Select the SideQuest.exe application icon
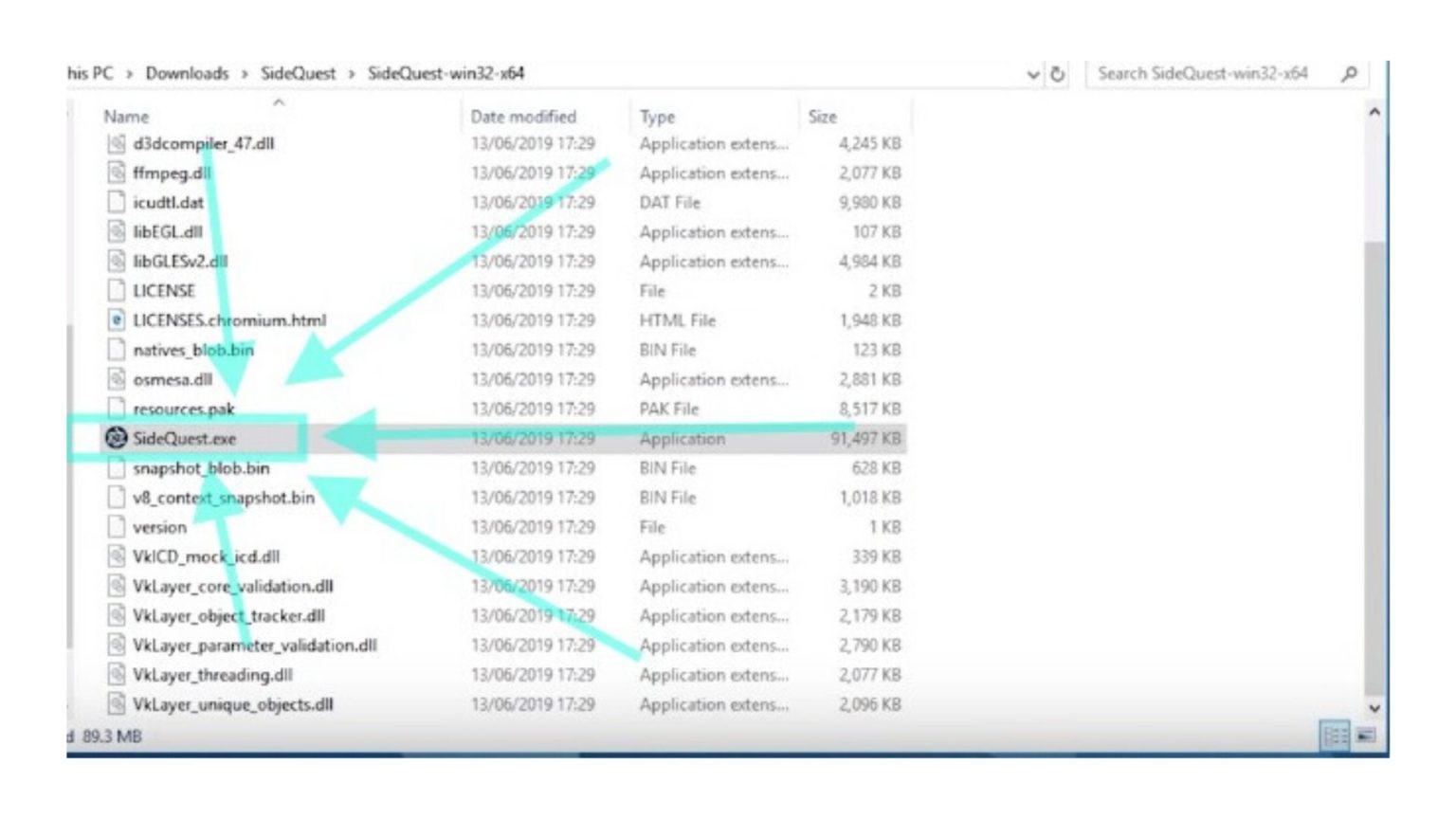 point(116,438)
